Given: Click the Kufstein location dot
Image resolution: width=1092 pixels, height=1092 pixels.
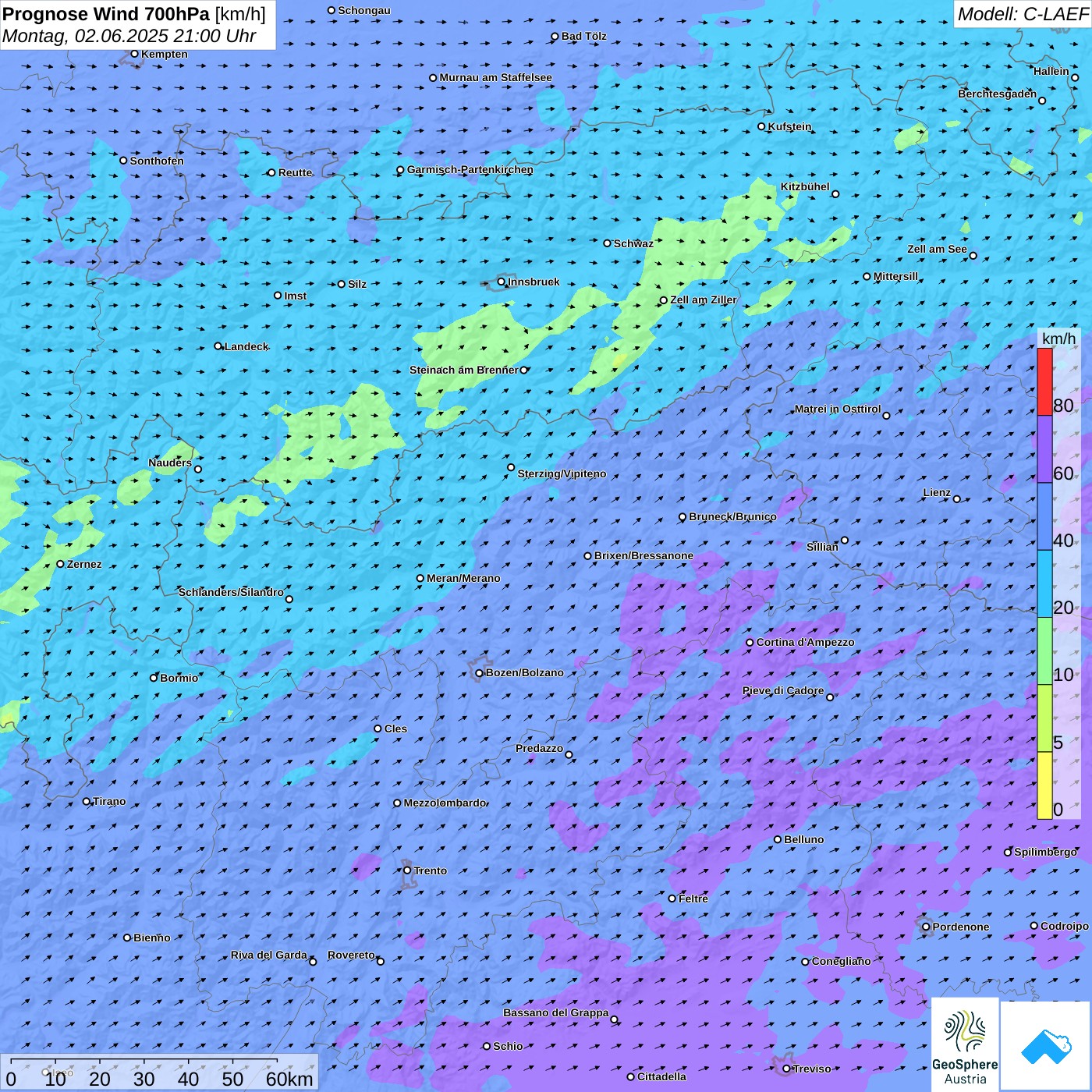Looking at the screenshot, I should tap(762, 126).
